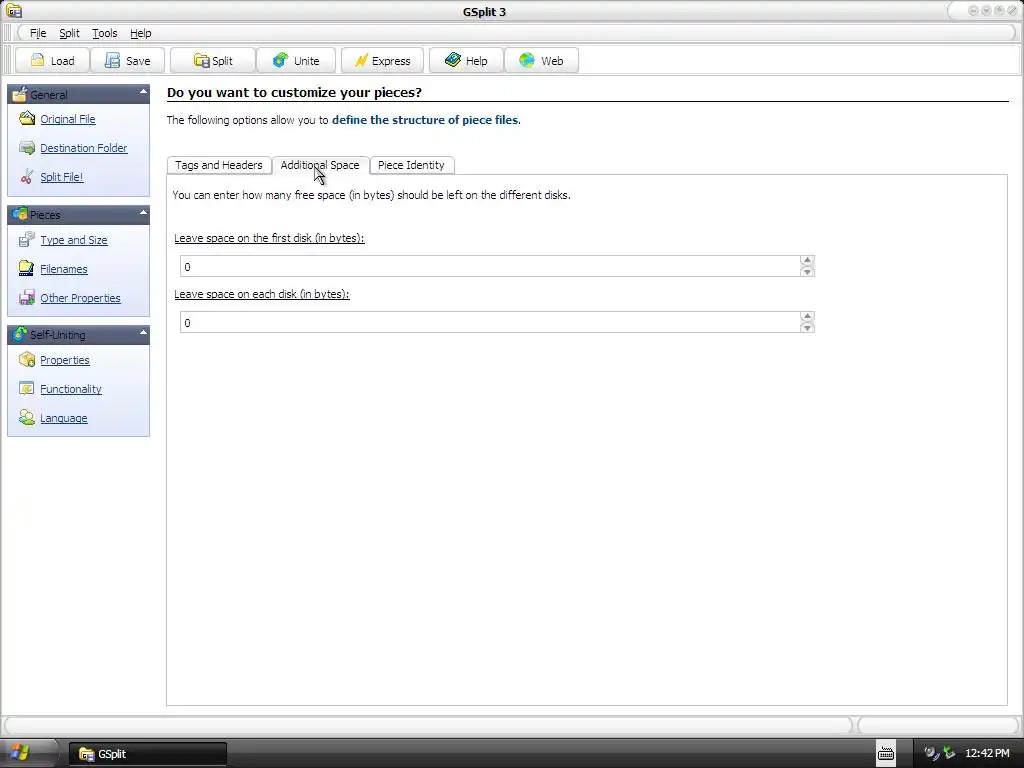Click the on-screen keyboard tray icon
This screenshot has height=768, width=1024.
[x=886, y=753]
